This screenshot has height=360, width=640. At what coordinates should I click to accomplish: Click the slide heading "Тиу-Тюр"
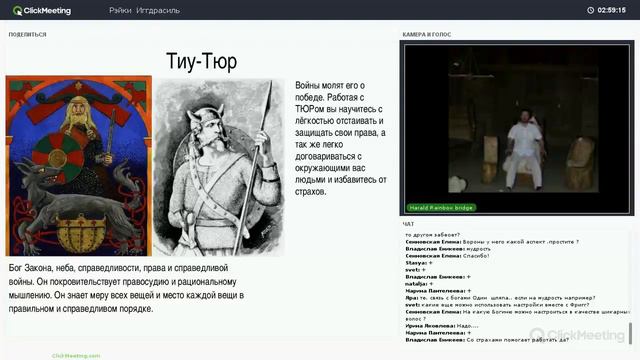[201, 62]
